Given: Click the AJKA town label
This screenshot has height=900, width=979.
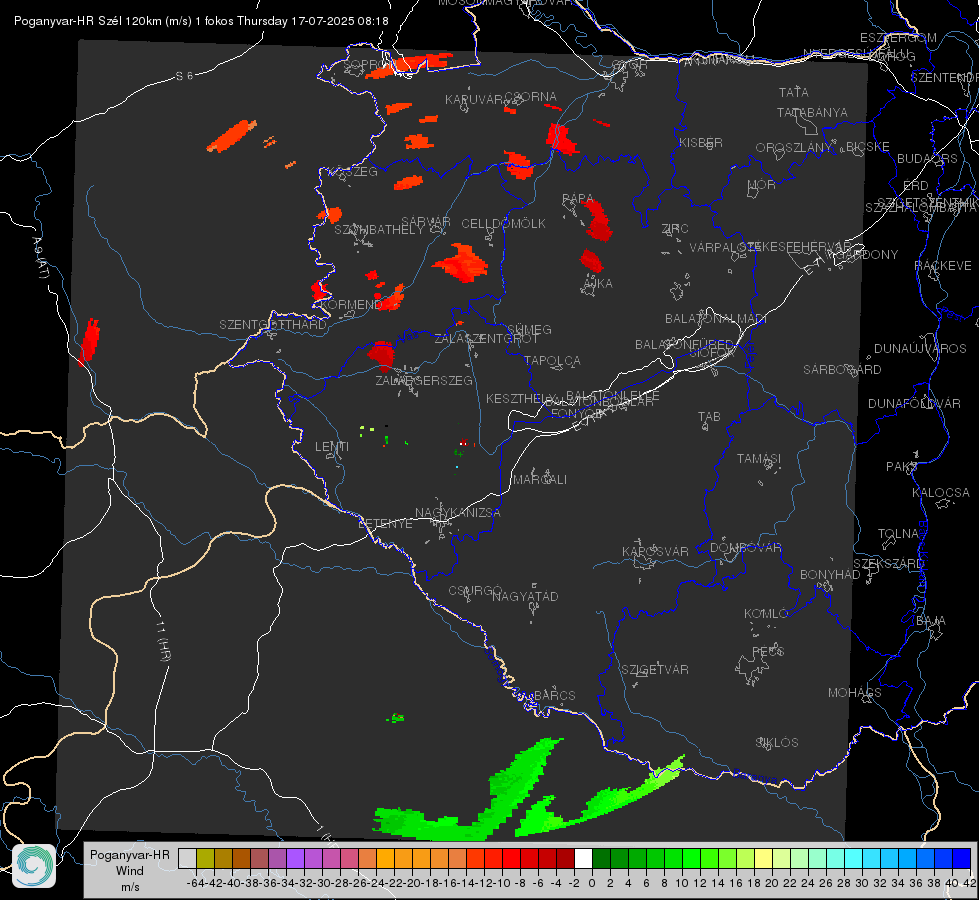Looking at the screenshot, I should [x=598, y=283].
